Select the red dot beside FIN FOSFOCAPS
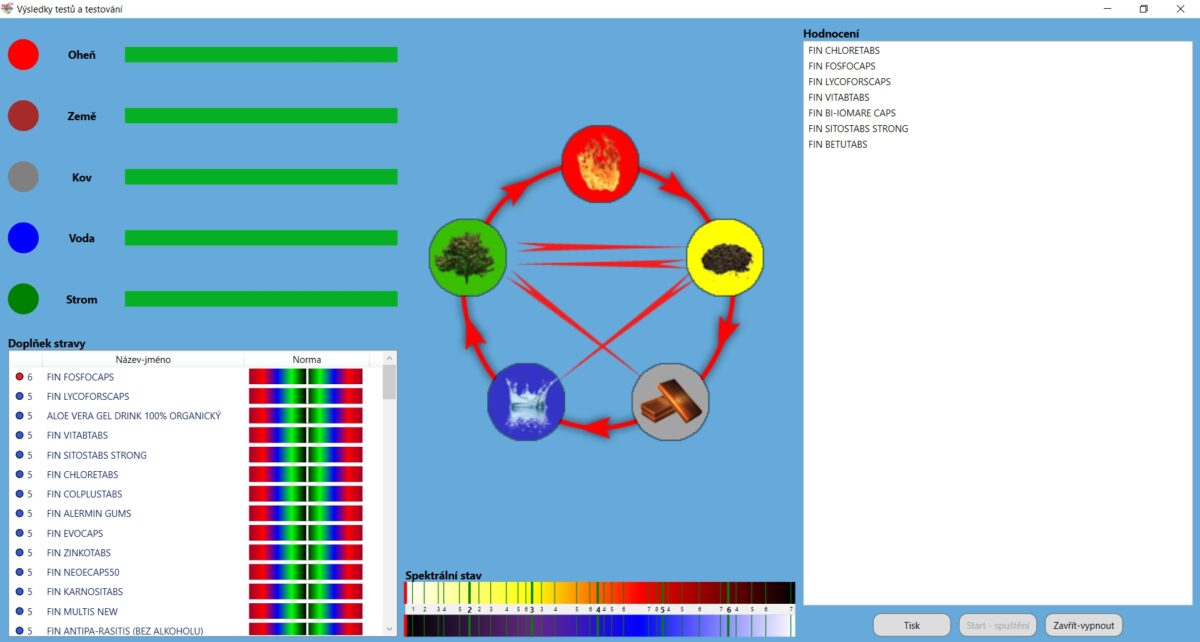The height and width of the screenshot is (642, 1200). (19, 377)
